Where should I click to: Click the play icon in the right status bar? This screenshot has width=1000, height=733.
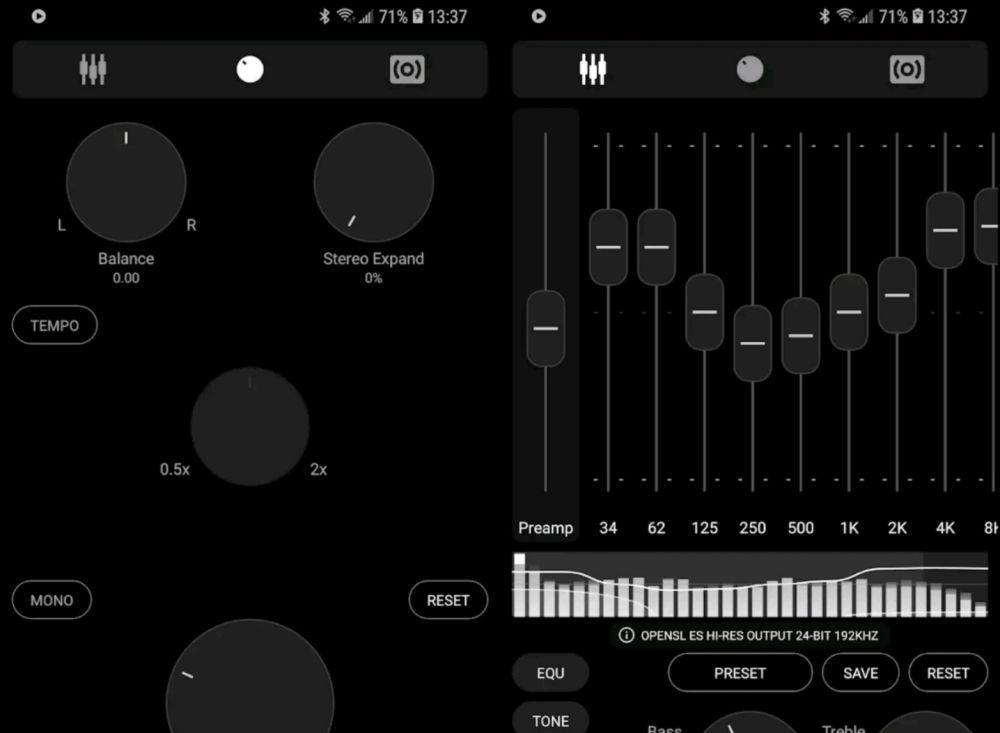pos(539,16)
